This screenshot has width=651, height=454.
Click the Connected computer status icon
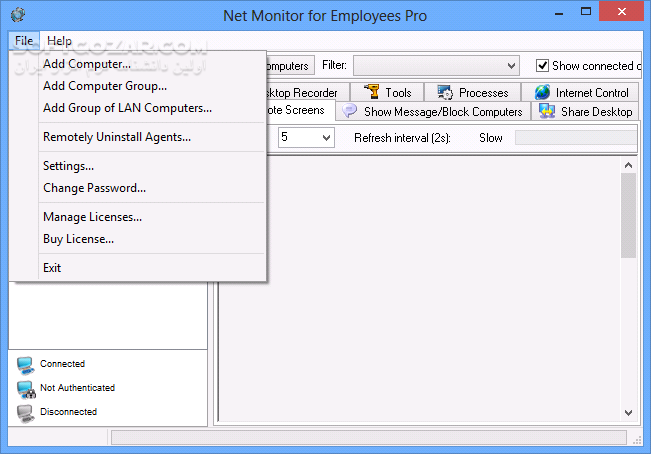26,365
